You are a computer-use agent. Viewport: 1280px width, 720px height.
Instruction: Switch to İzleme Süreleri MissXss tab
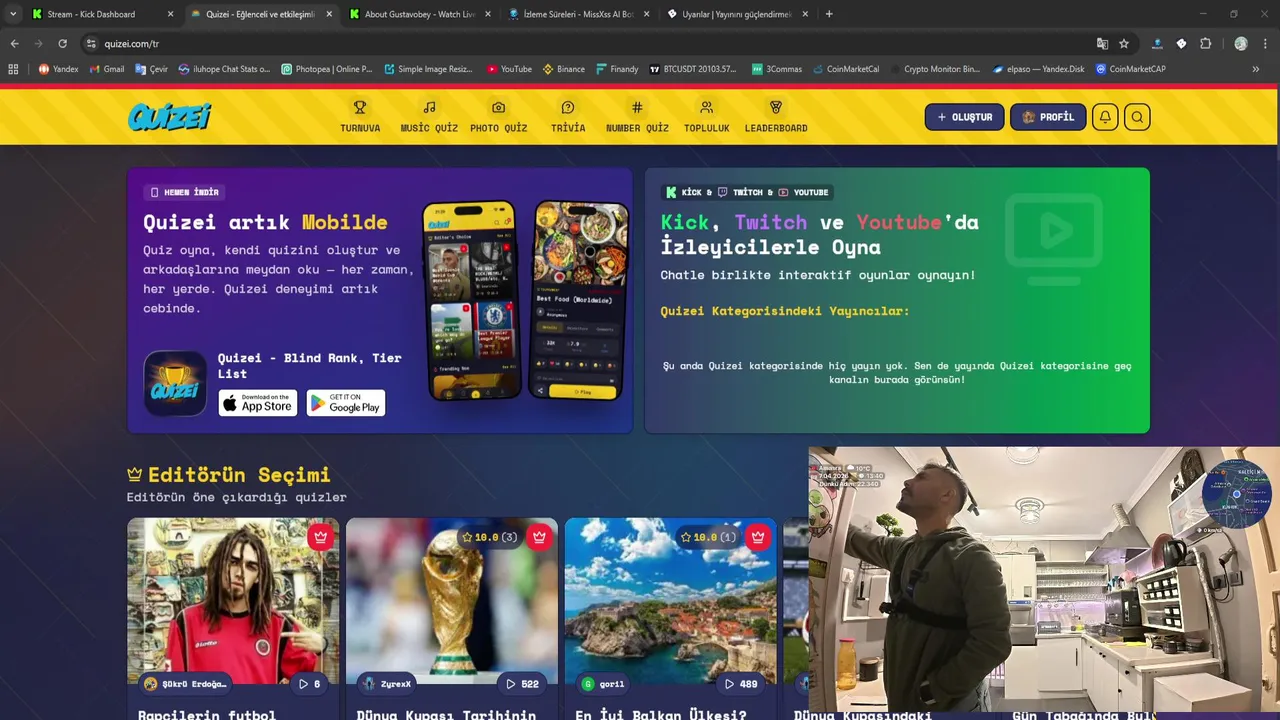(x=578, y=14)
